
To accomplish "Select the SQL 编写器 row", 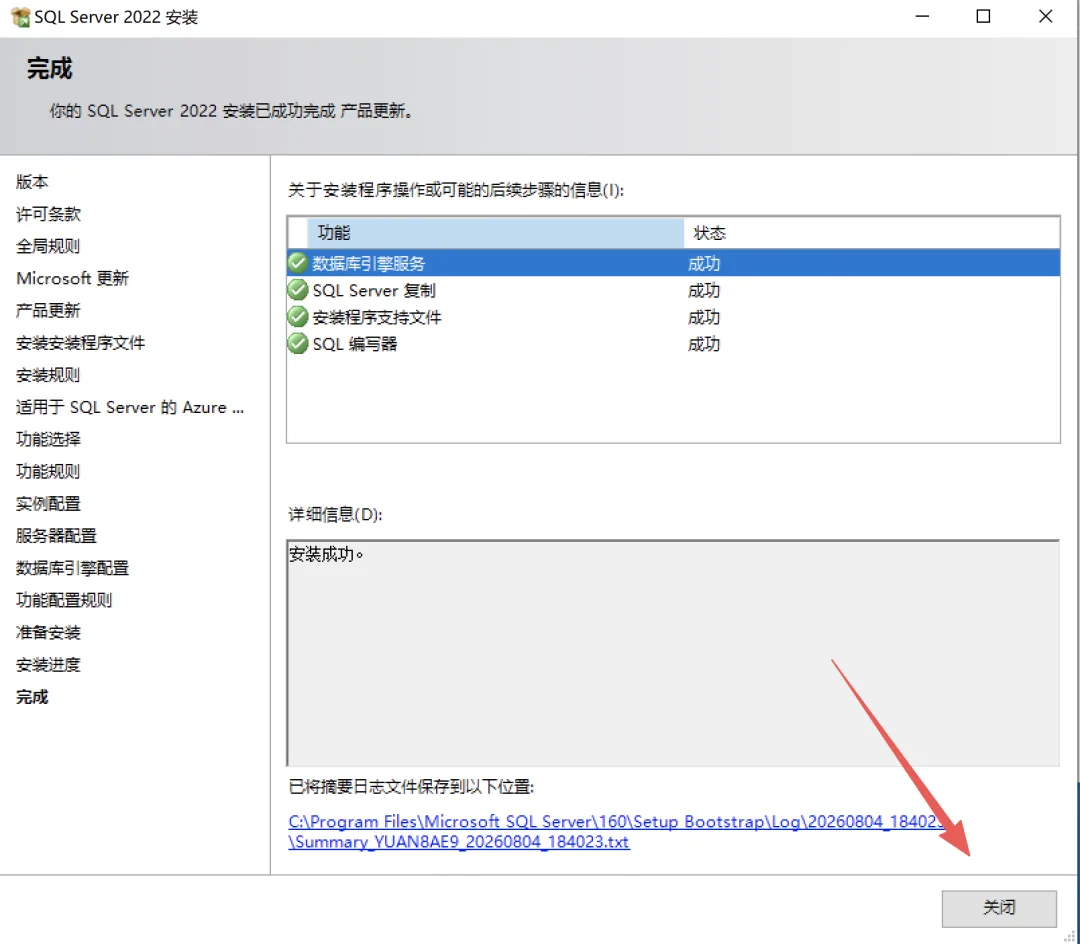I will tap(673, 344).
